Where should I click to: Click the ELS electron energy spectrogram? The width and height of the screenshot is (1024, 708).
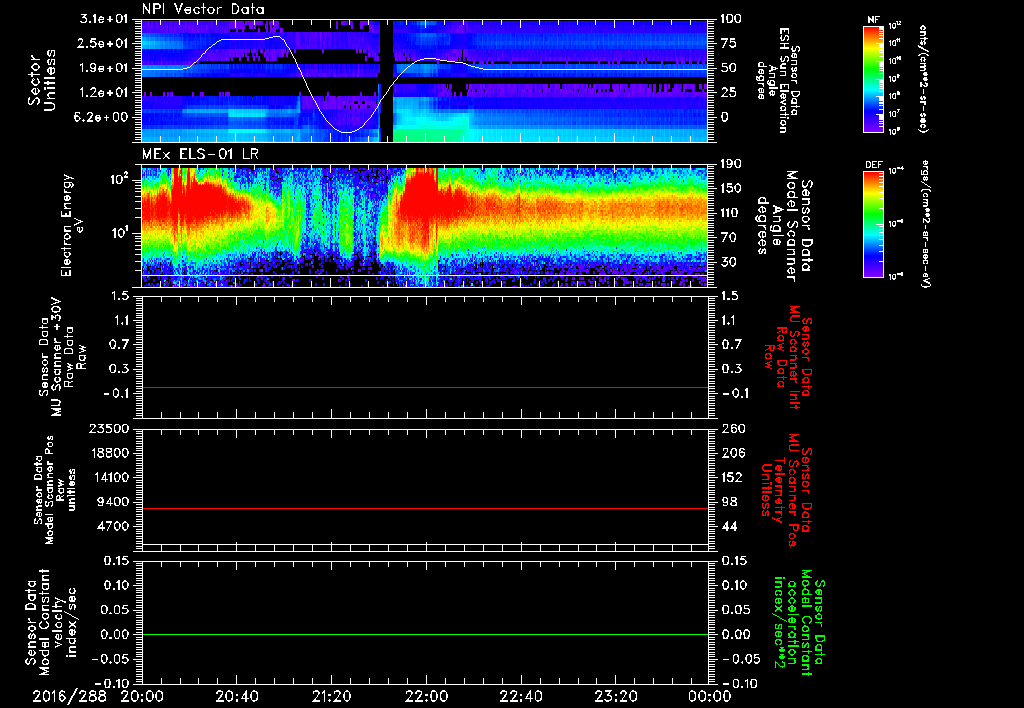point(424,227)
